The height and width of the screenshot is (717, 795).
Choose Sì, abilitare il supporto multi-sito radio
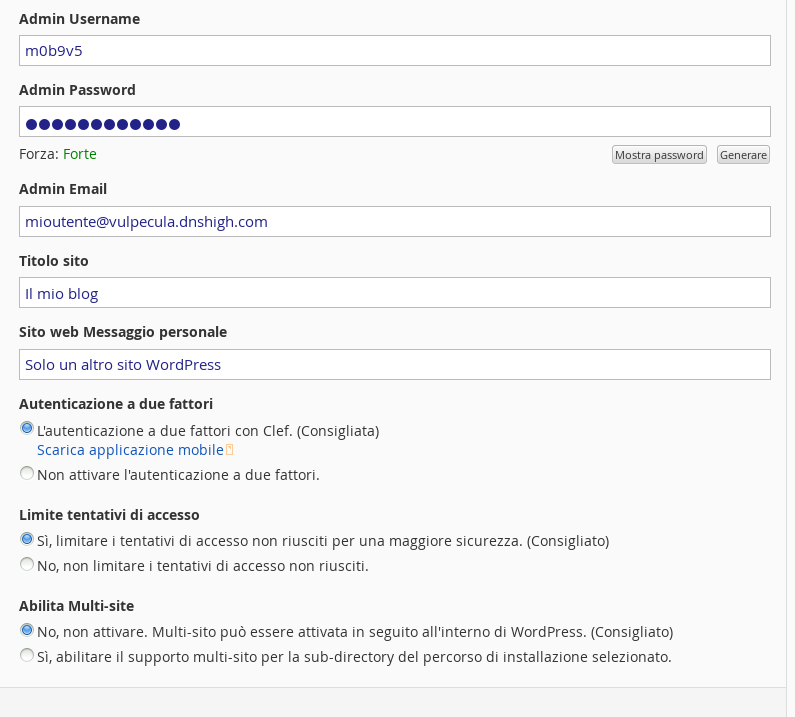click(27, 655)
